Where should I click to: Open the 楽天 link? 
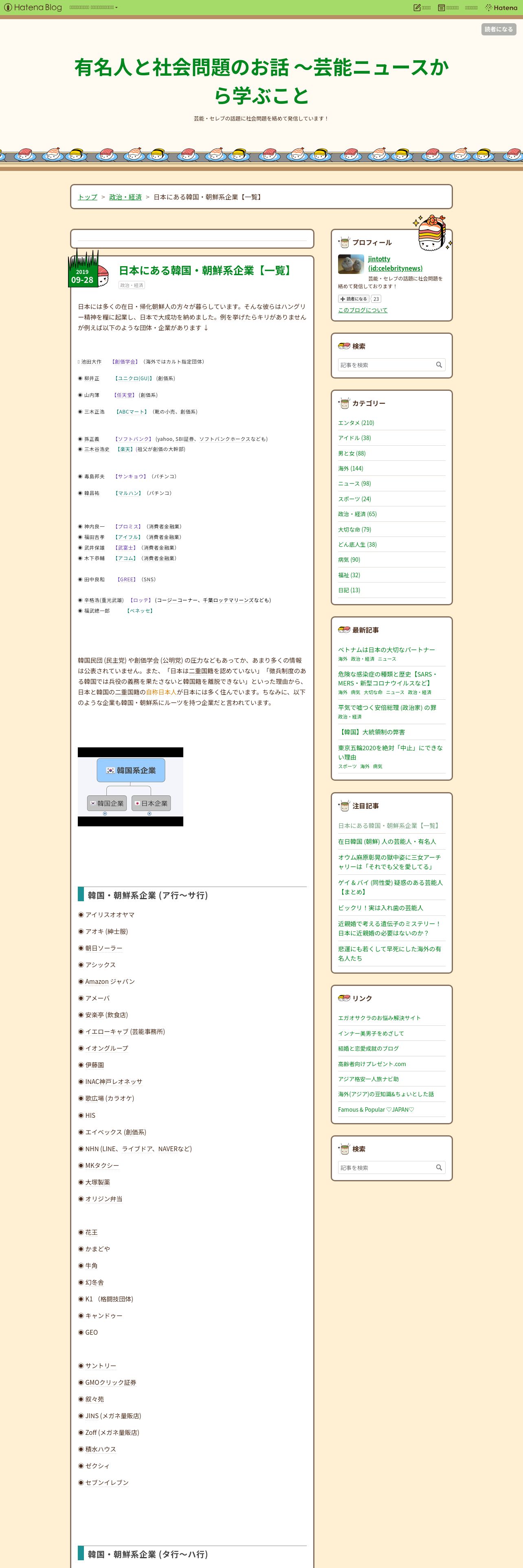(x=125, y=449)
